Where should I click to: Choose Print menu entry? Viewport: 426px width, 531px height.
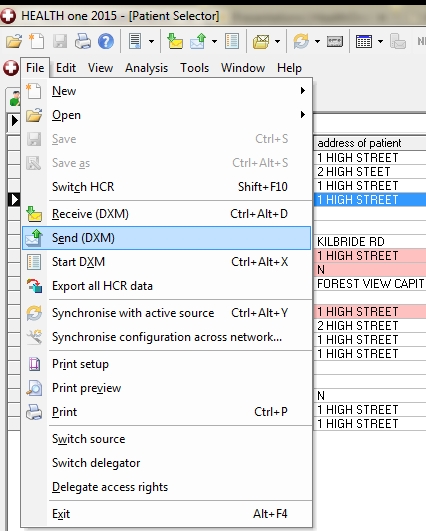tap(166, 412)
